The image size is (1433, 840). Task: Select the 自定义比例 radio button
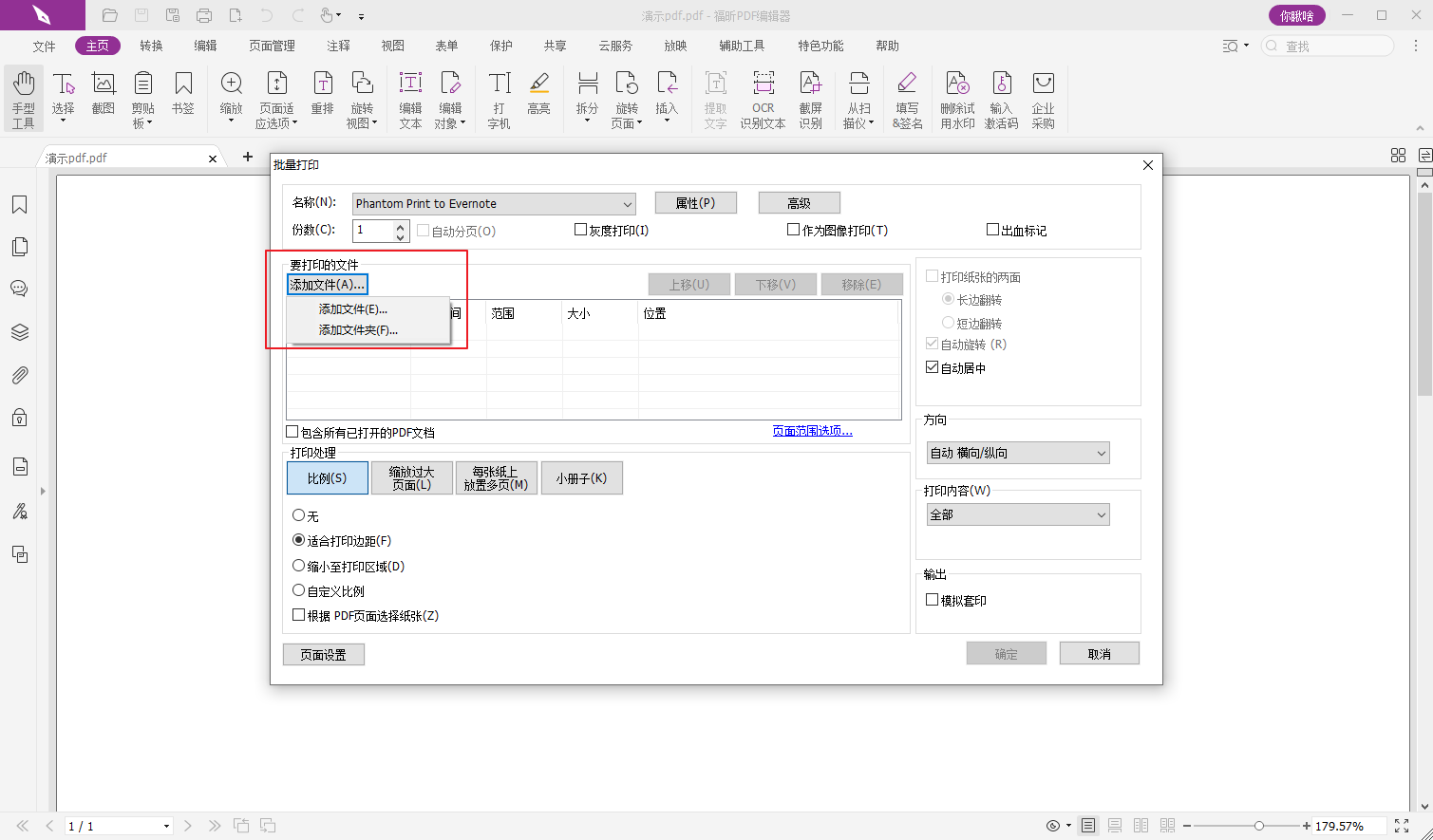coord(299,590)
